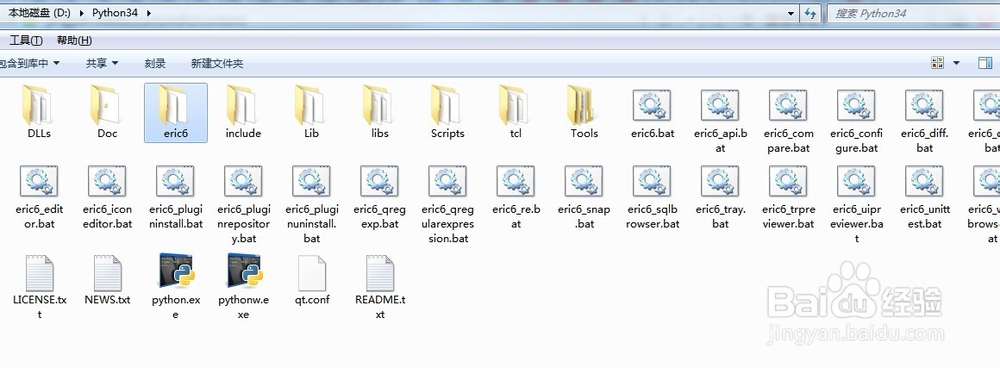The width and height of the screenshot is (1000, 368).
Task: Select the Lib folder
Action: (311, 113)
